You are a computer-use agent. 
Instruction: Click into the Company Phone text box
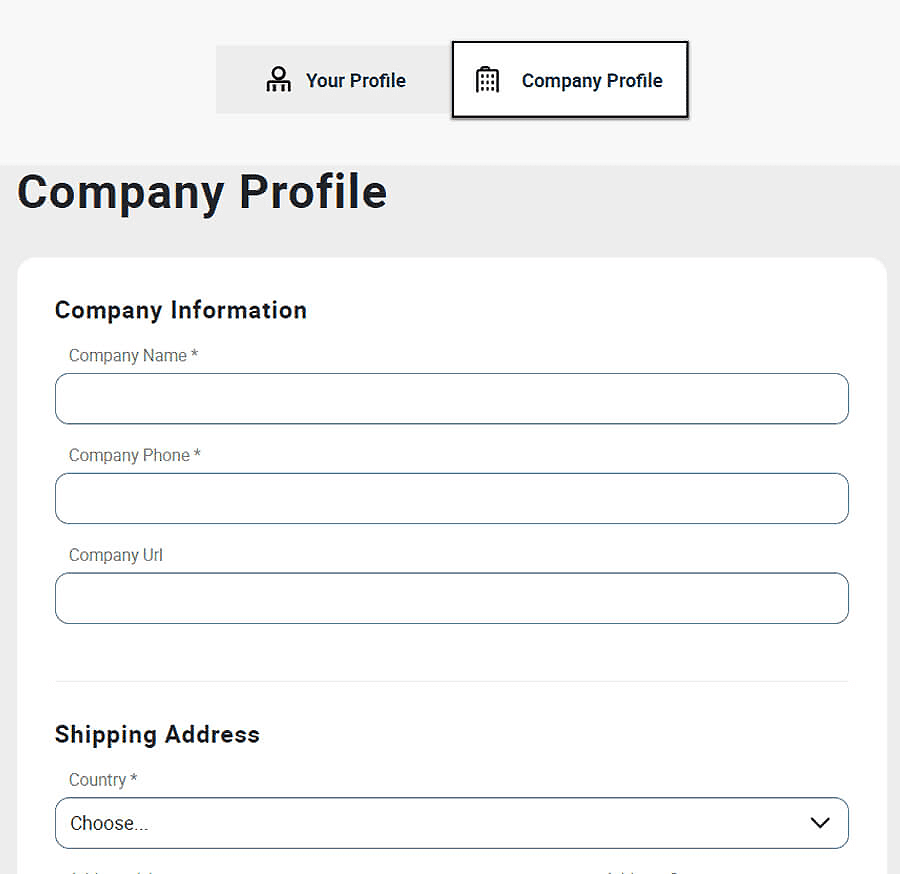[x=451, y=499]
